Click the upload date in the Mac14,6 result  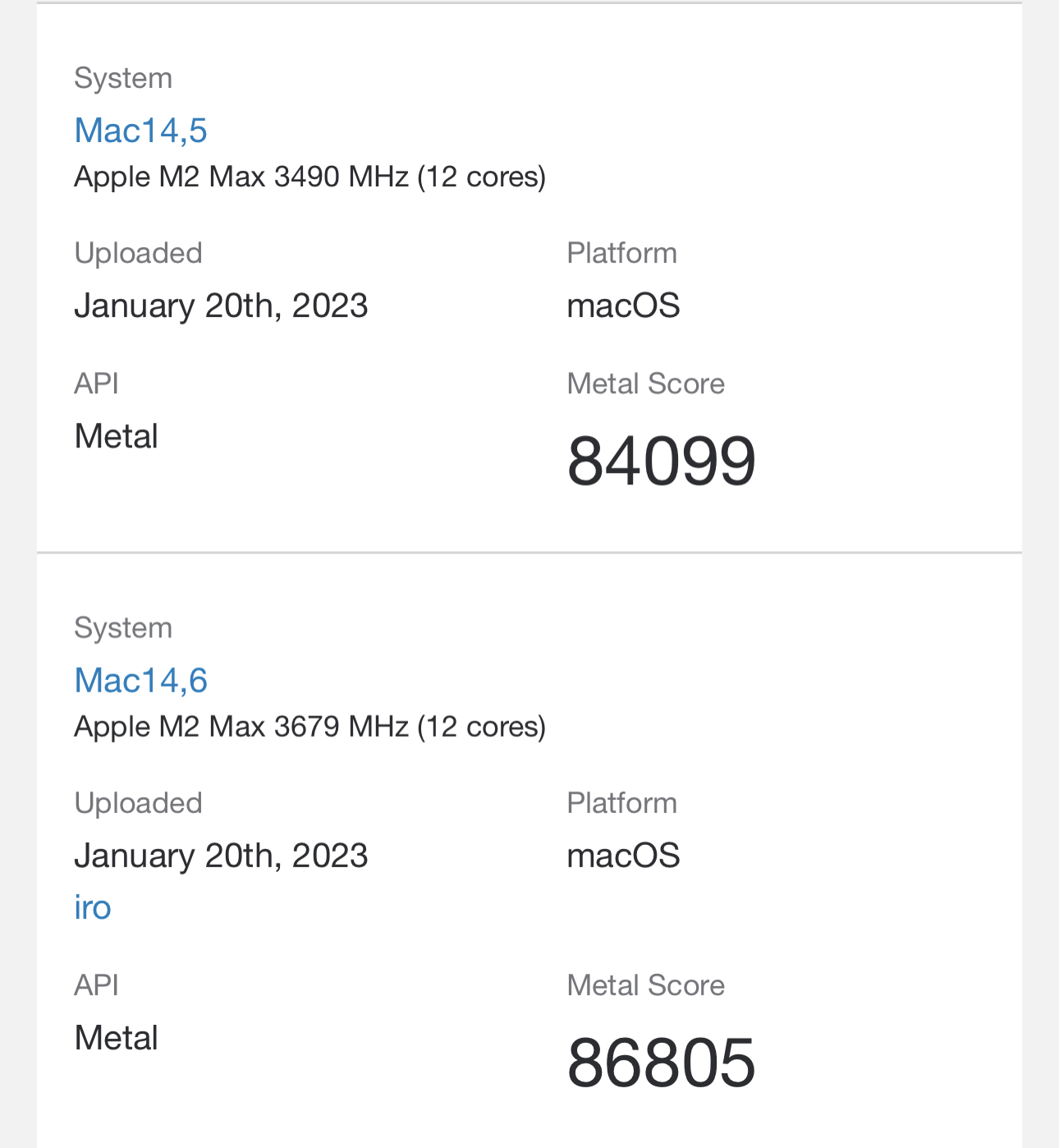221,856
